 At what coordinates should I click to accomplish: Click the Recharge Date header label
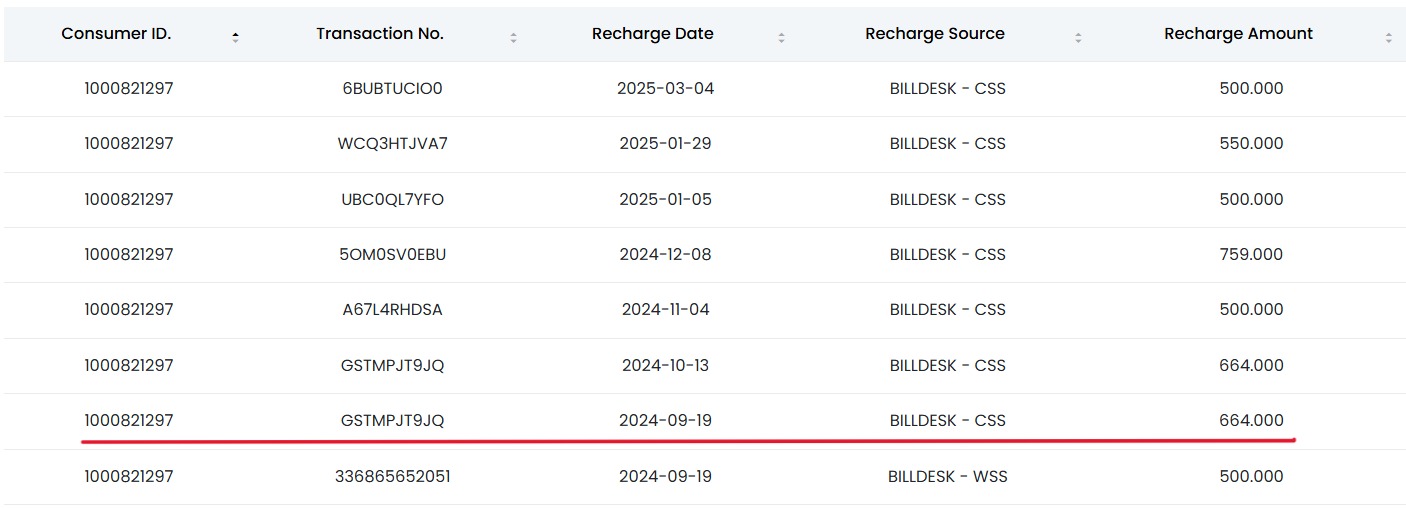tap(652, 33)
